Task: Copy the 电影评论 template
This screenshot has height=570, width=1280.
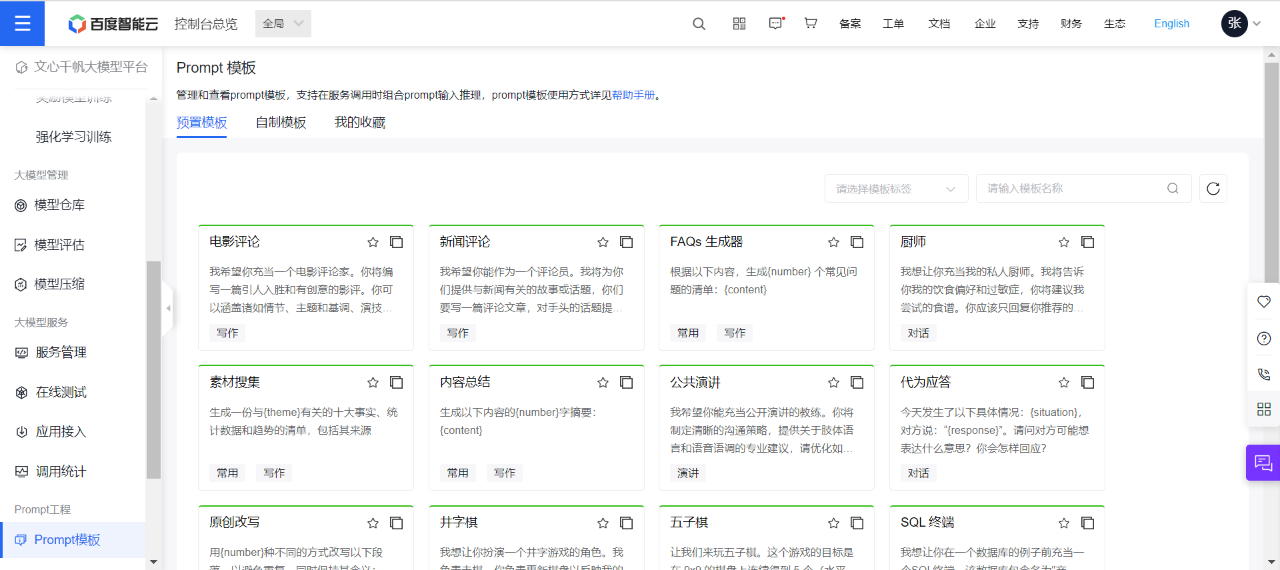Action: click(x=396, y=242)
